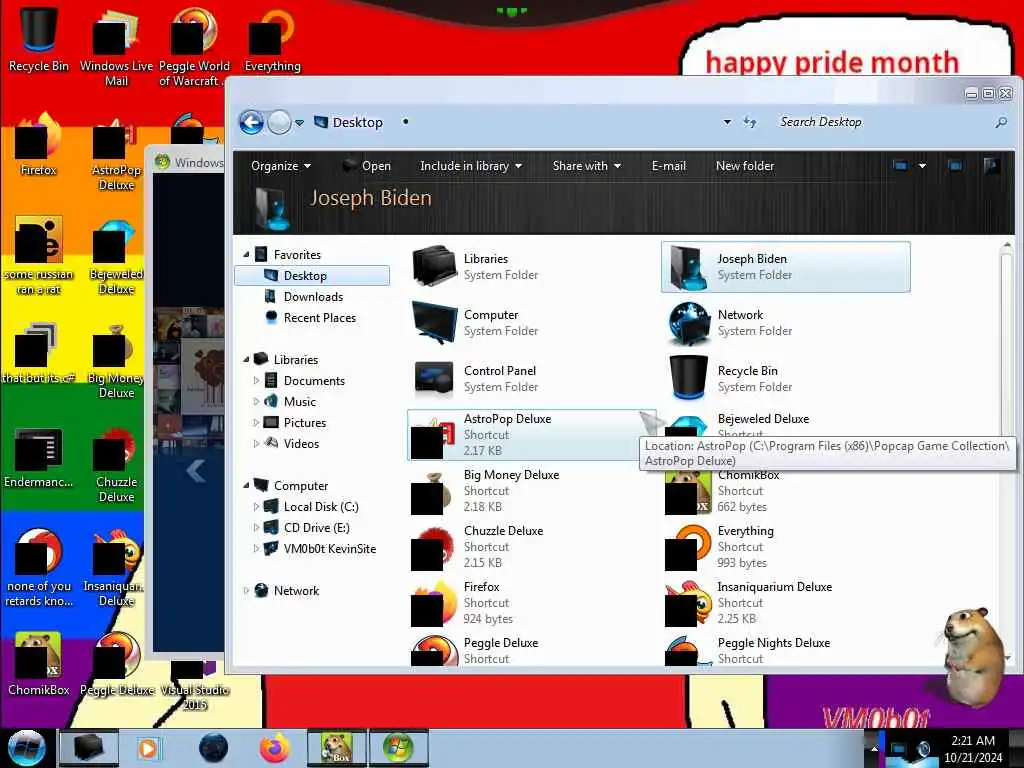The image size is (1024, 768).
Task: Select the Everything shortcut in file list
Action: pyautogui.click(x=786, y=547)
